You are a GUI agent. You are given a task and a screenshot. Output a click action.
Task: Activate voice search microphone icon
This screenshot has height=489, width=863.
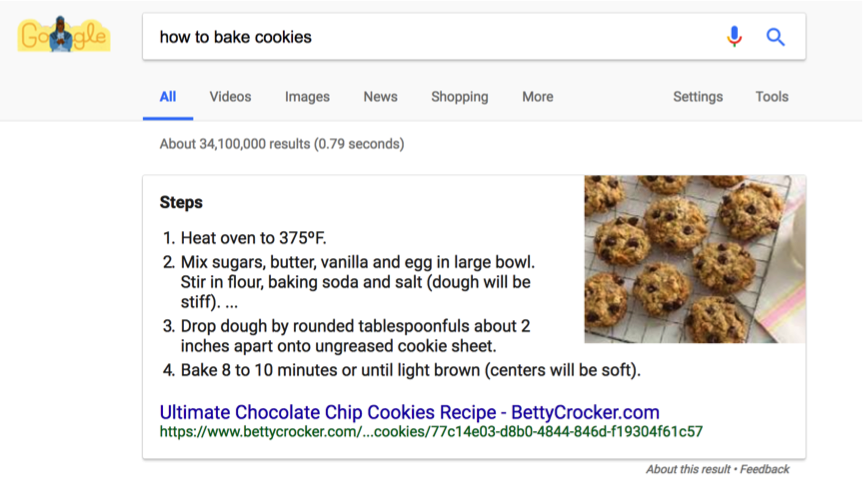pos(734,37)
